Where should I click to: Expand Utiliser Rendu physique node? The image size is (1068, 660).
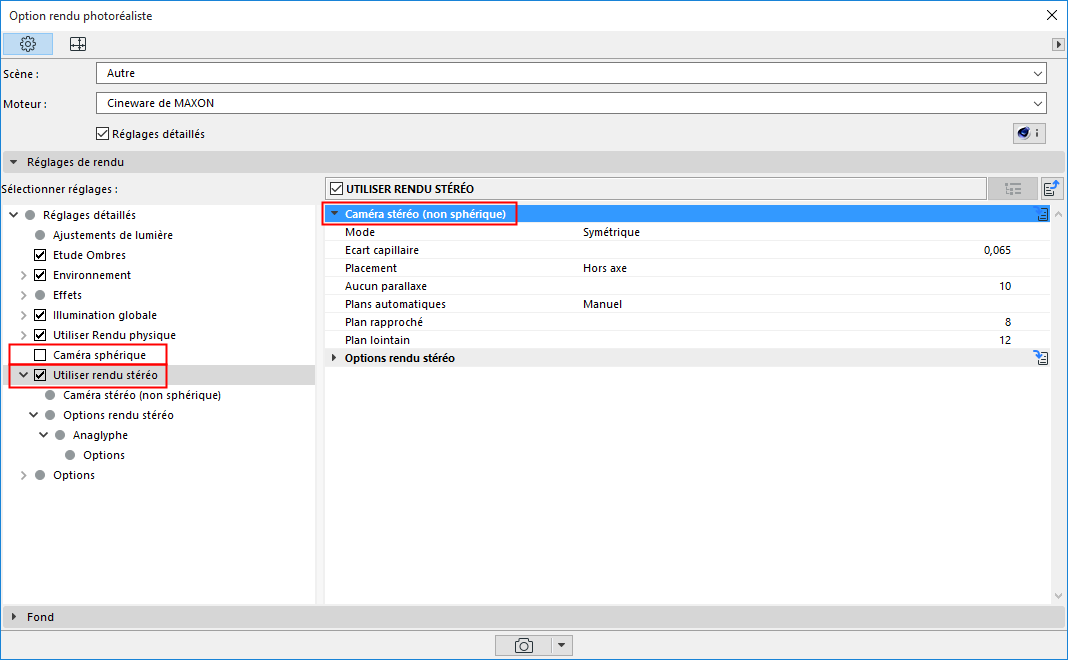point(23,335)
